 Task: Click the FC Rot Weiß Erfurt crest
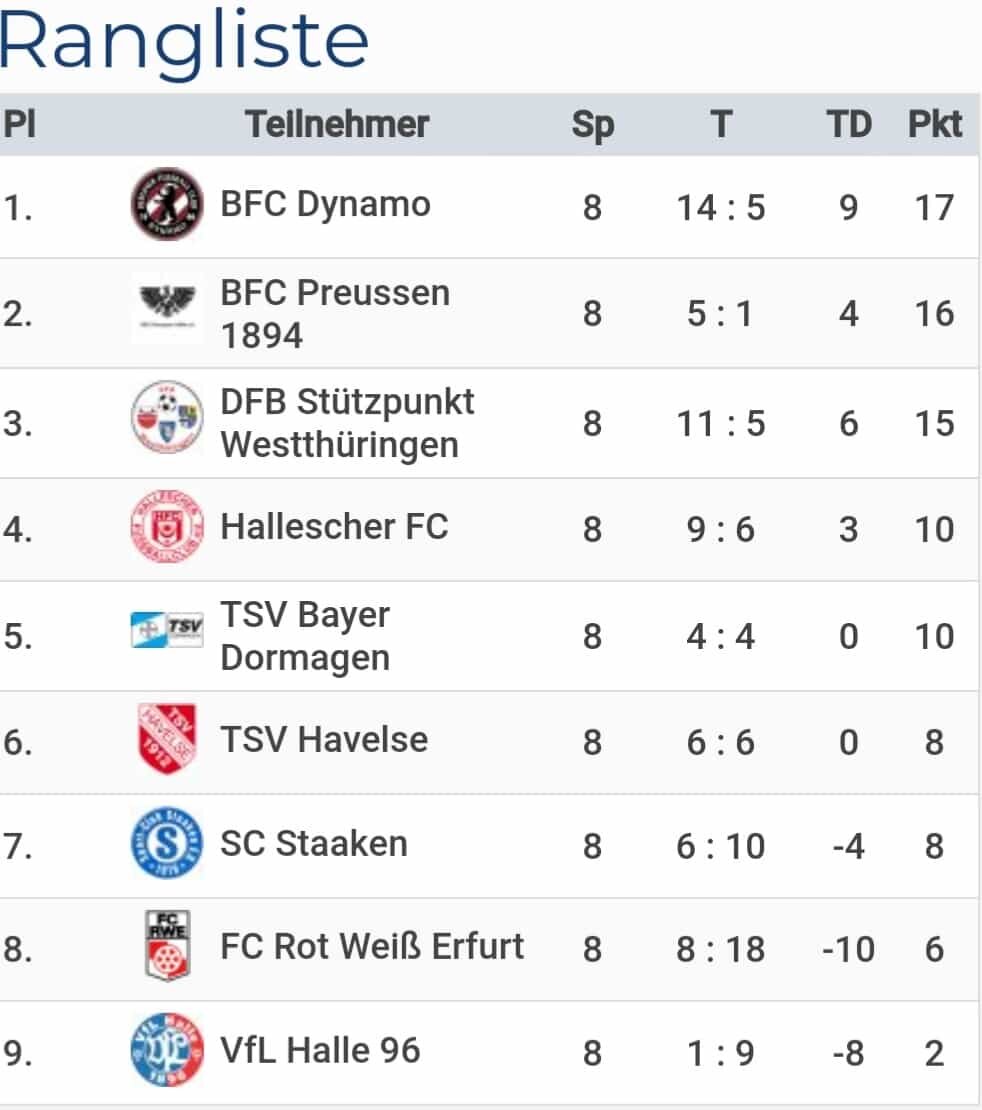tap(167, 946)
